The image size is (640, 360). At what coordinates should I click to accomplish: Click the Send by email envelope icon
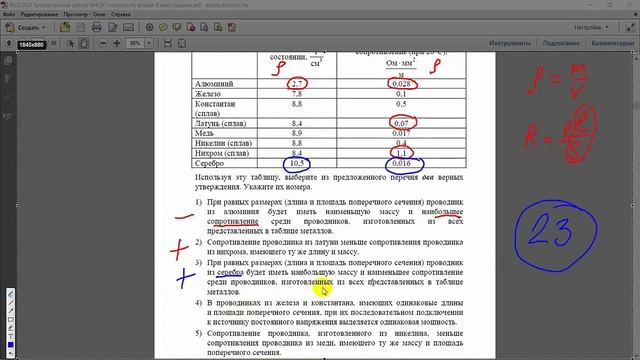(128, 27)
